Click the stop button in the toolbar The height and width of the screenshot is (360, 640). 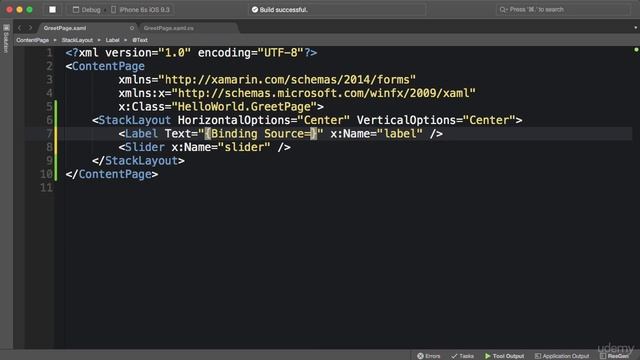point(52,9)
